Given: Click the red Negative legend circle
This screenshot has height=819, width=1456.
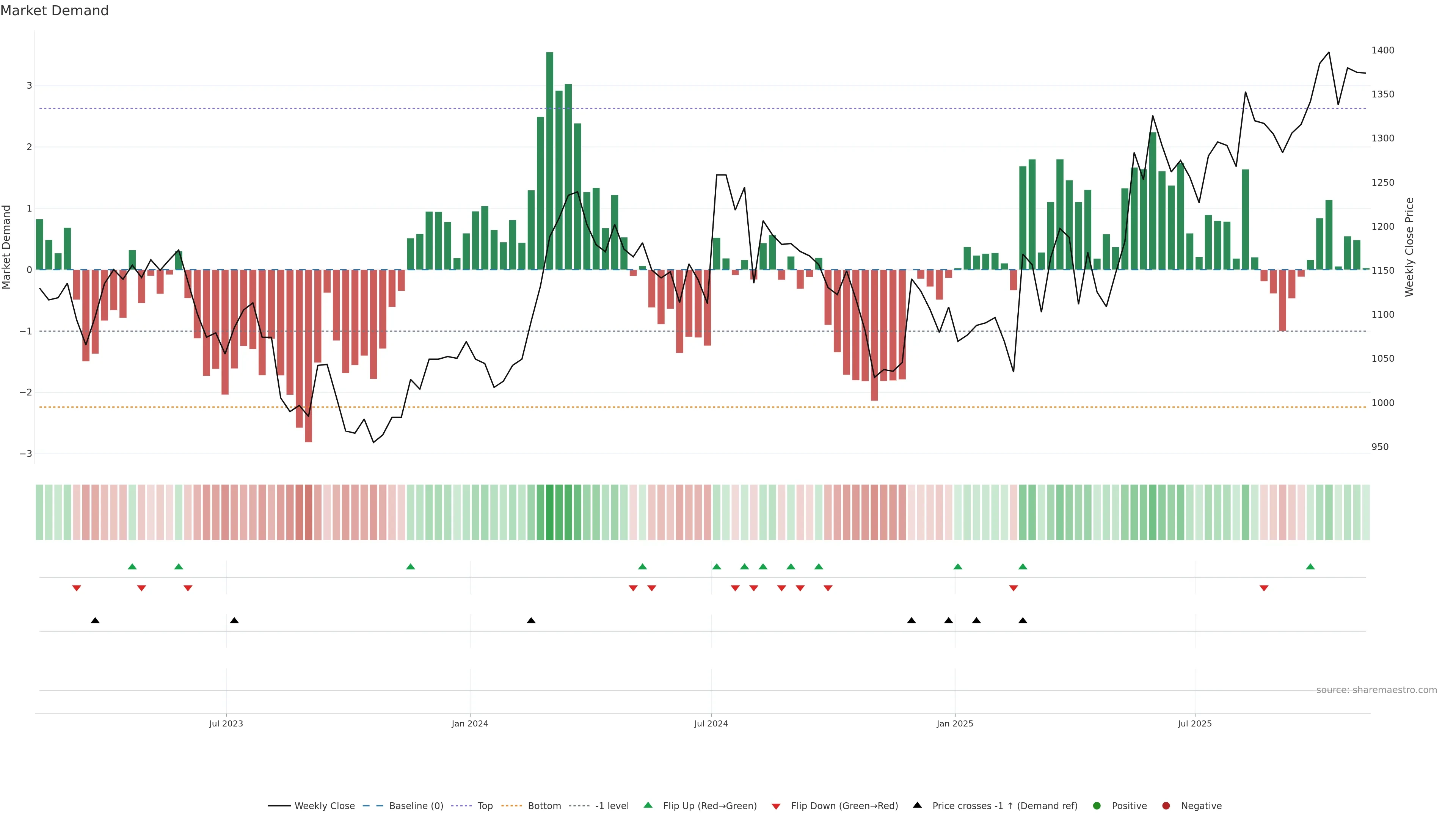Looking at the screenshot, I should pos(1166,805).
